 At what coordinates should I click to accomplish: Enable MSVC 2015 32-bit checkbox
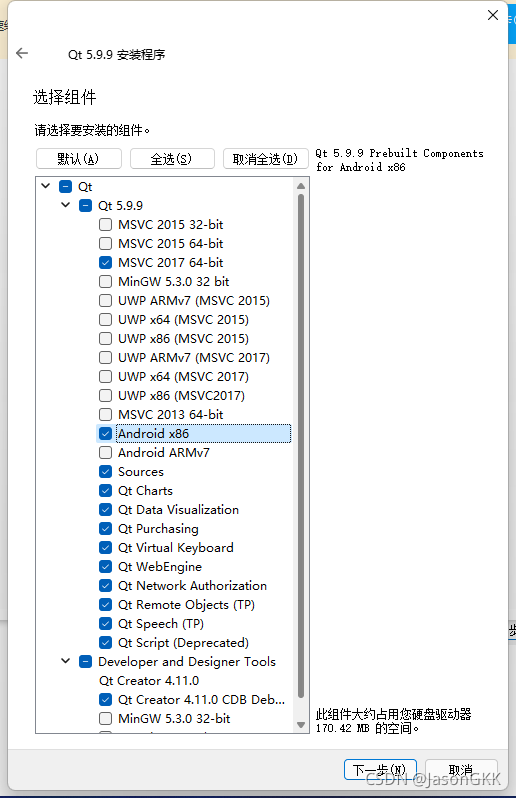coord(105,224)
